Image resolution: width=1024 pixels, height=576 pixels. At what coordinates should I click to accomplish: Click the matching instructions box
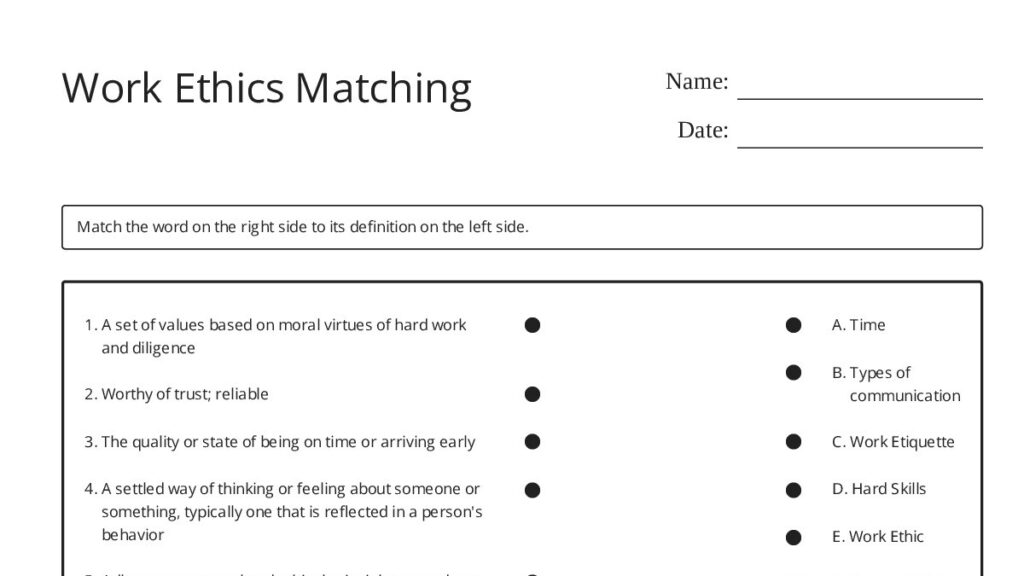(x=522, y=227)
